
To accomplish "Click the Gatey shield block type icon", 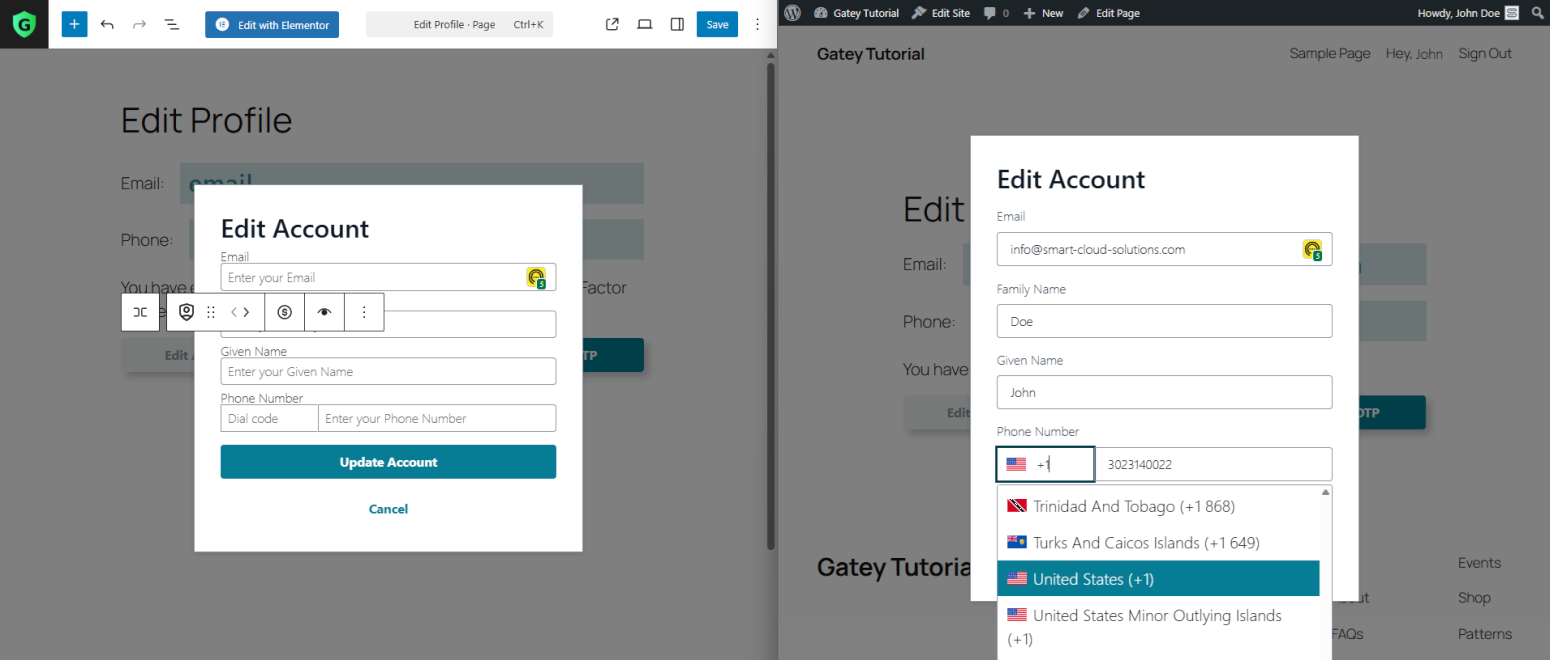I will 186,312.
